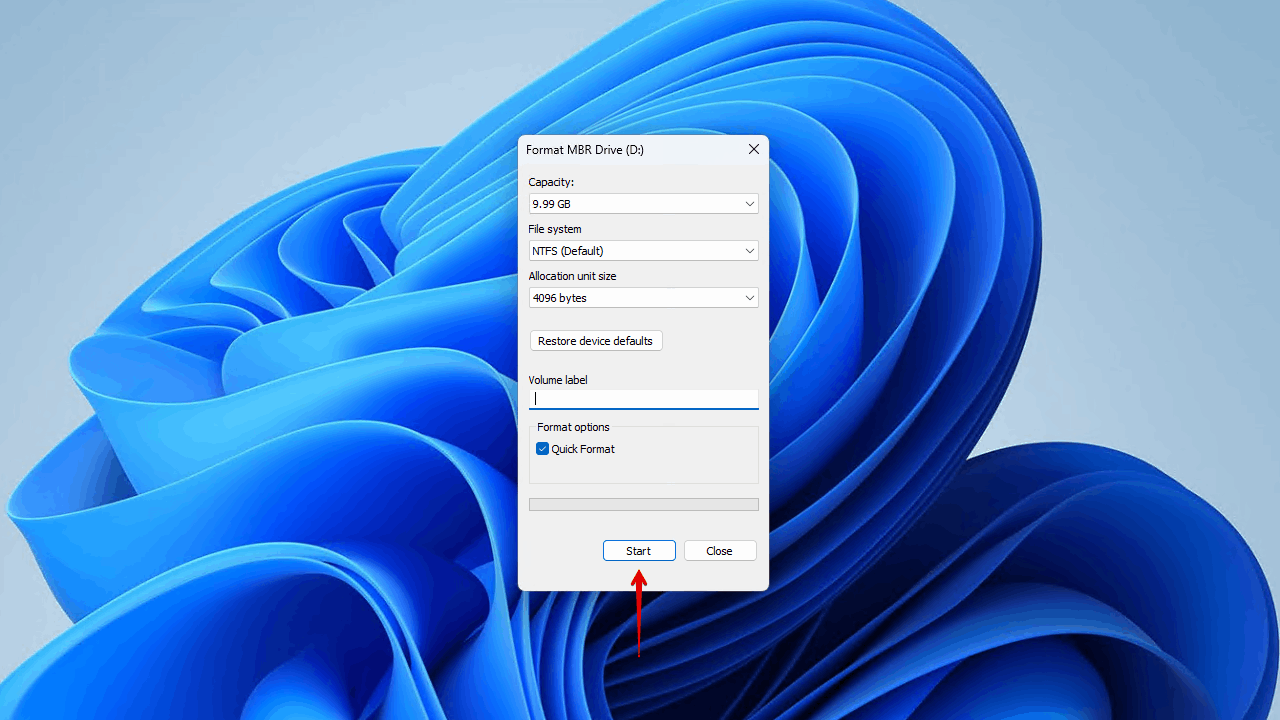The height and width of the screenshot is (720, 1280).
Task: Select the 4096 bytes allocation value
Action: [x=600, y=297]
